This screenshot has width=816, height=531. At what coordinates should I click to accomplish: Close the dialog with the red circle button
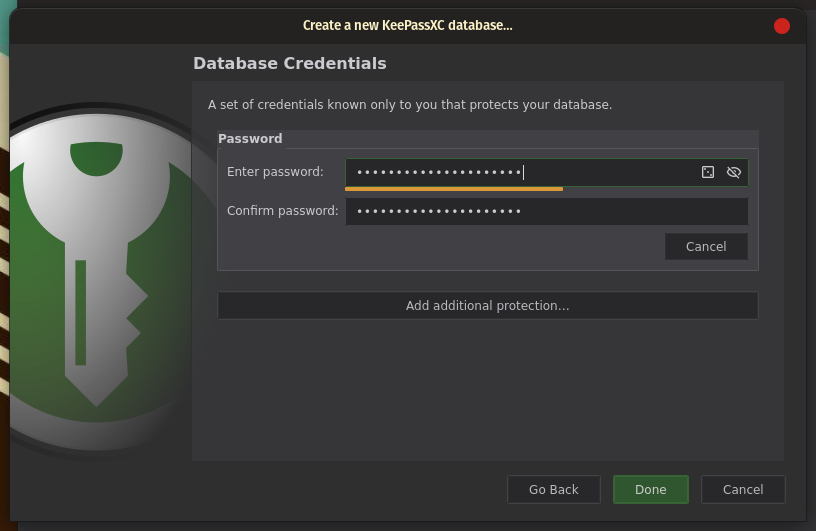point(782,26)
